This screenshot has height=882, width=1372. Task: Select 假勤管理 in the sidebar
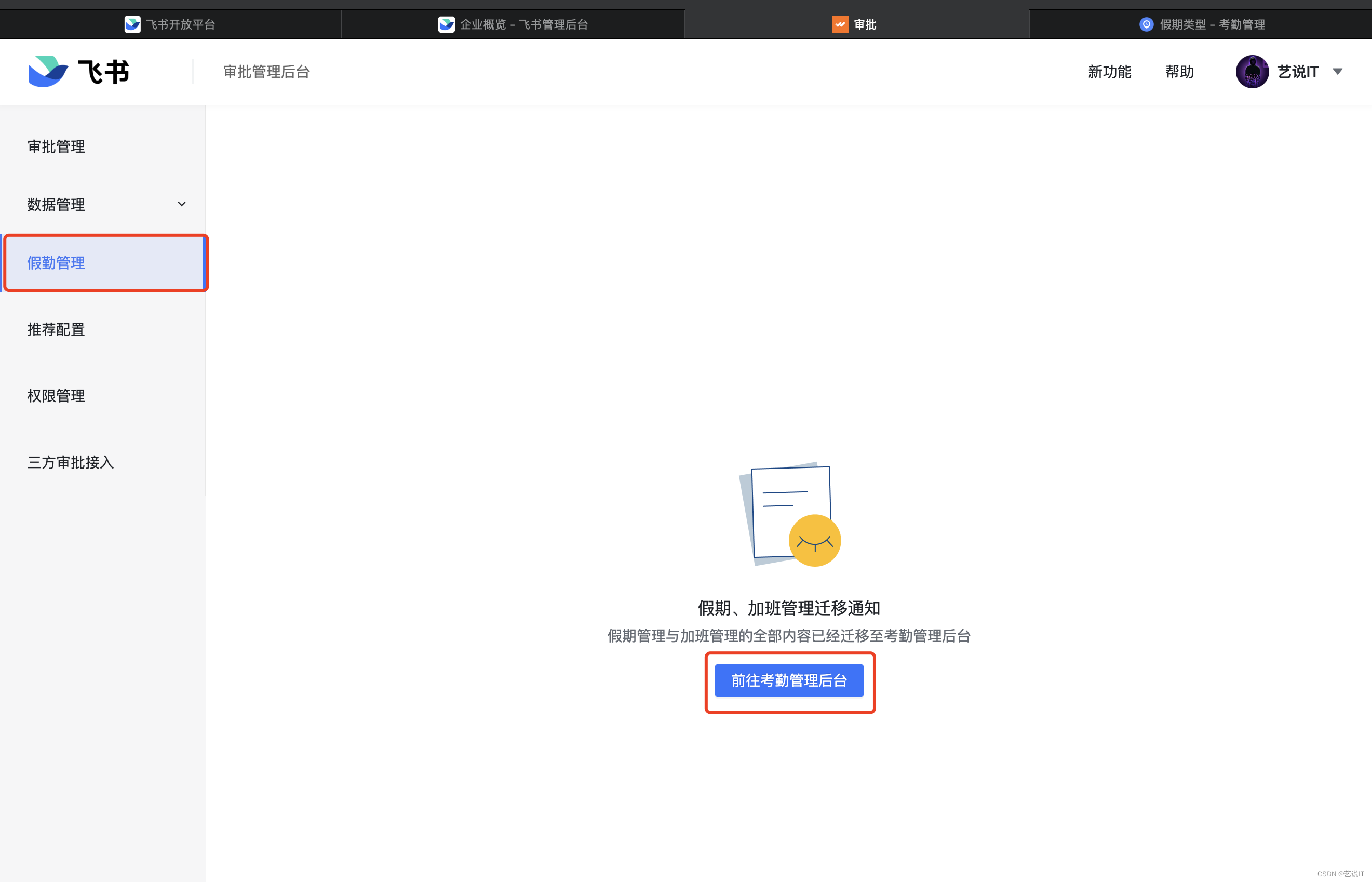[56, 263]
